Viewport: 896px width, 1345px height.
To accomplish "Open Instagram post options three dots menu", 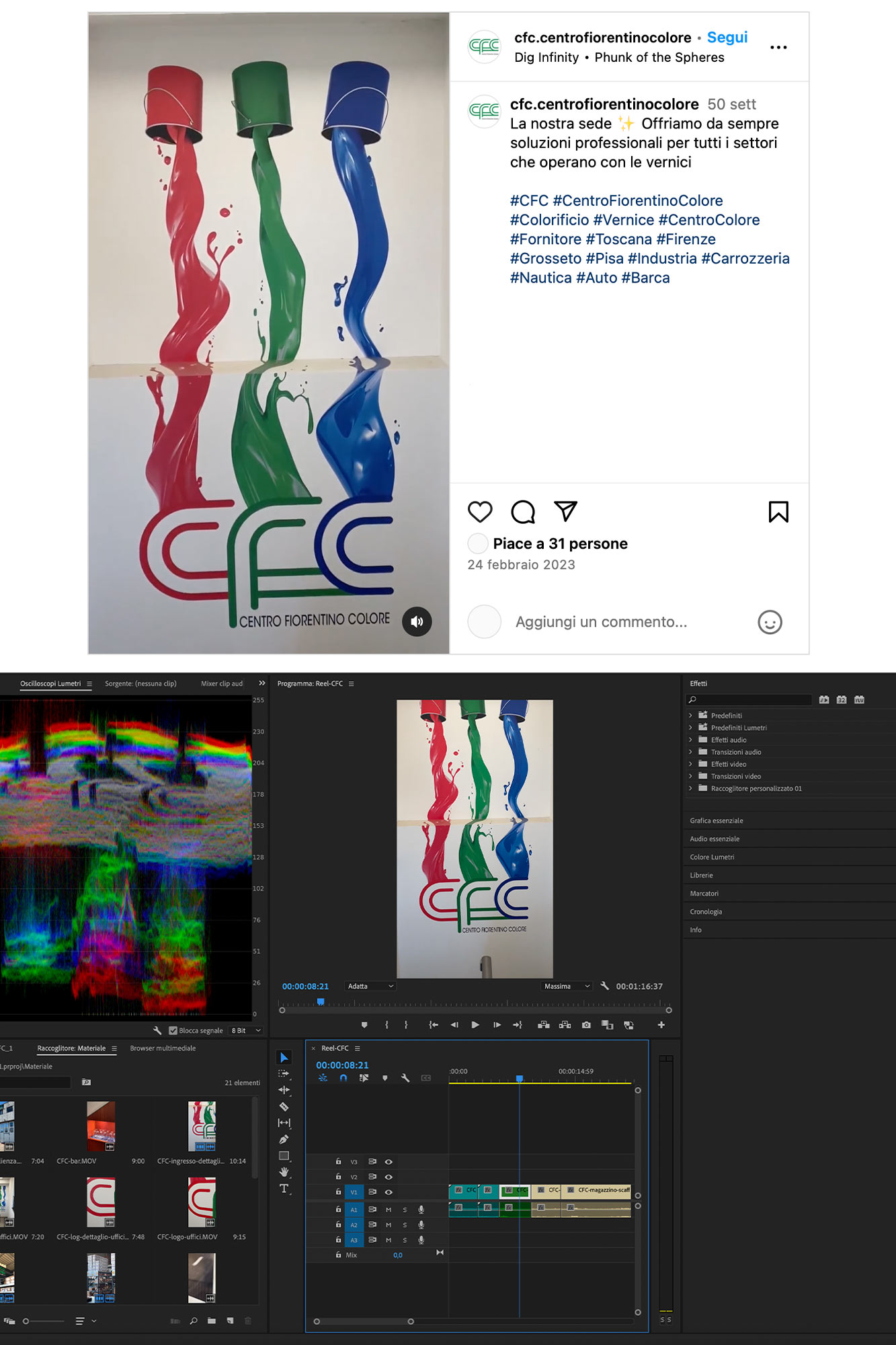I will tap(778, 47).
